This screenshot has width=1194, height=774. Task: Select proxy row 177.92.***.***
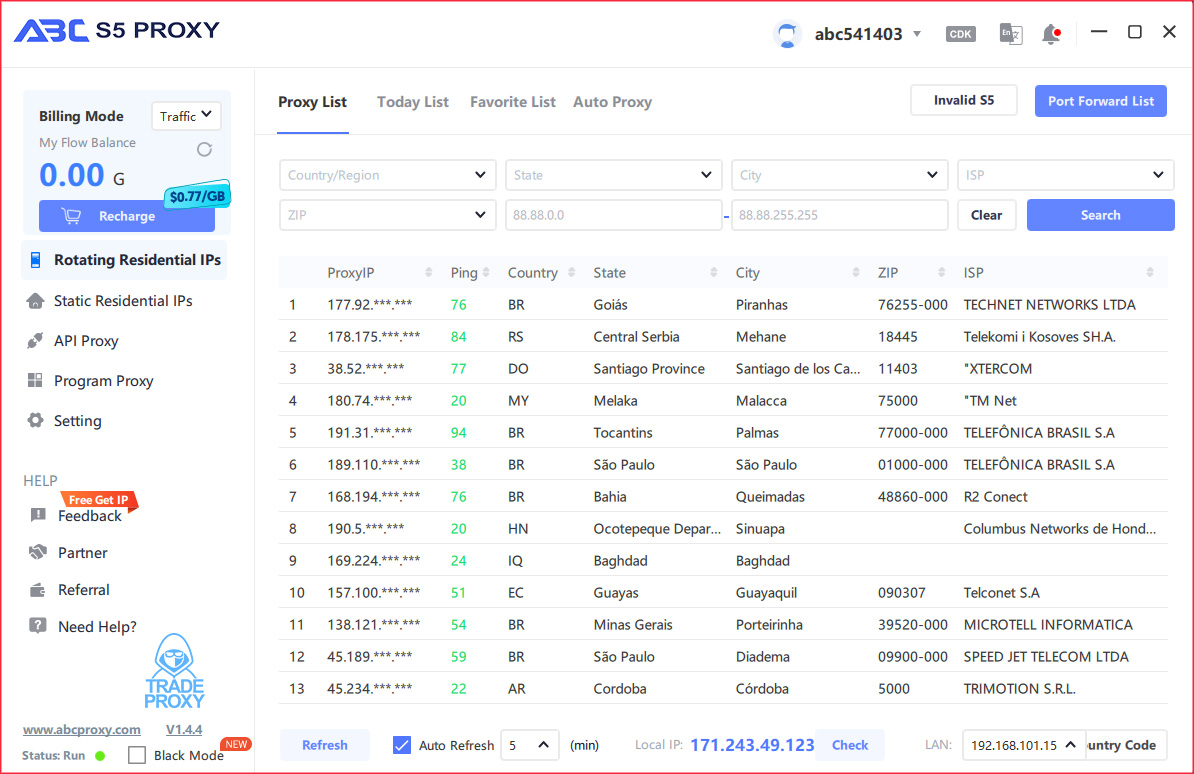723,305
